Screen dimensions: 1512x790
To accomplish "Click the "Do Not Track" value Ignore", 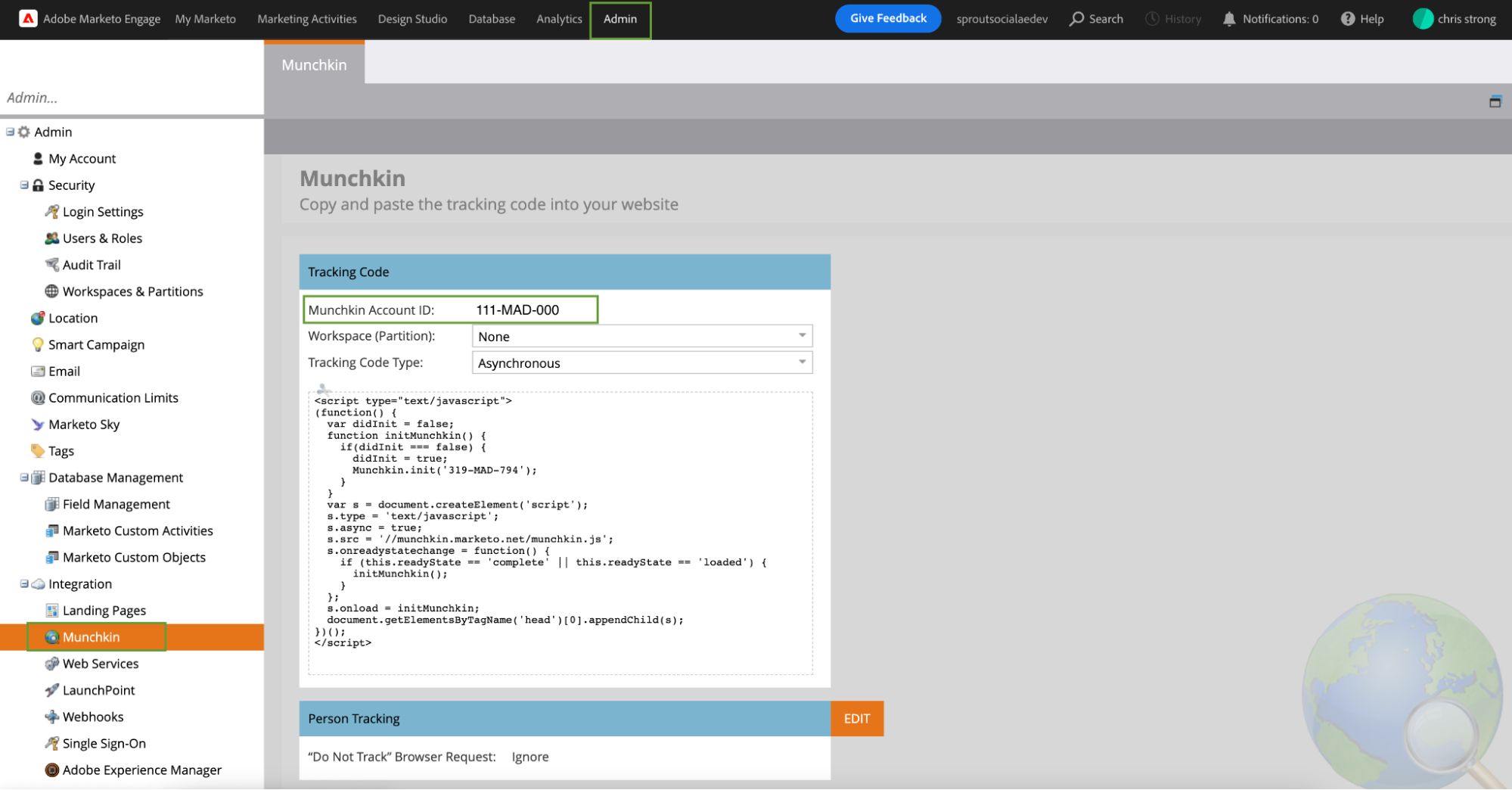I will pyautogui.click(x=530, y=757).
